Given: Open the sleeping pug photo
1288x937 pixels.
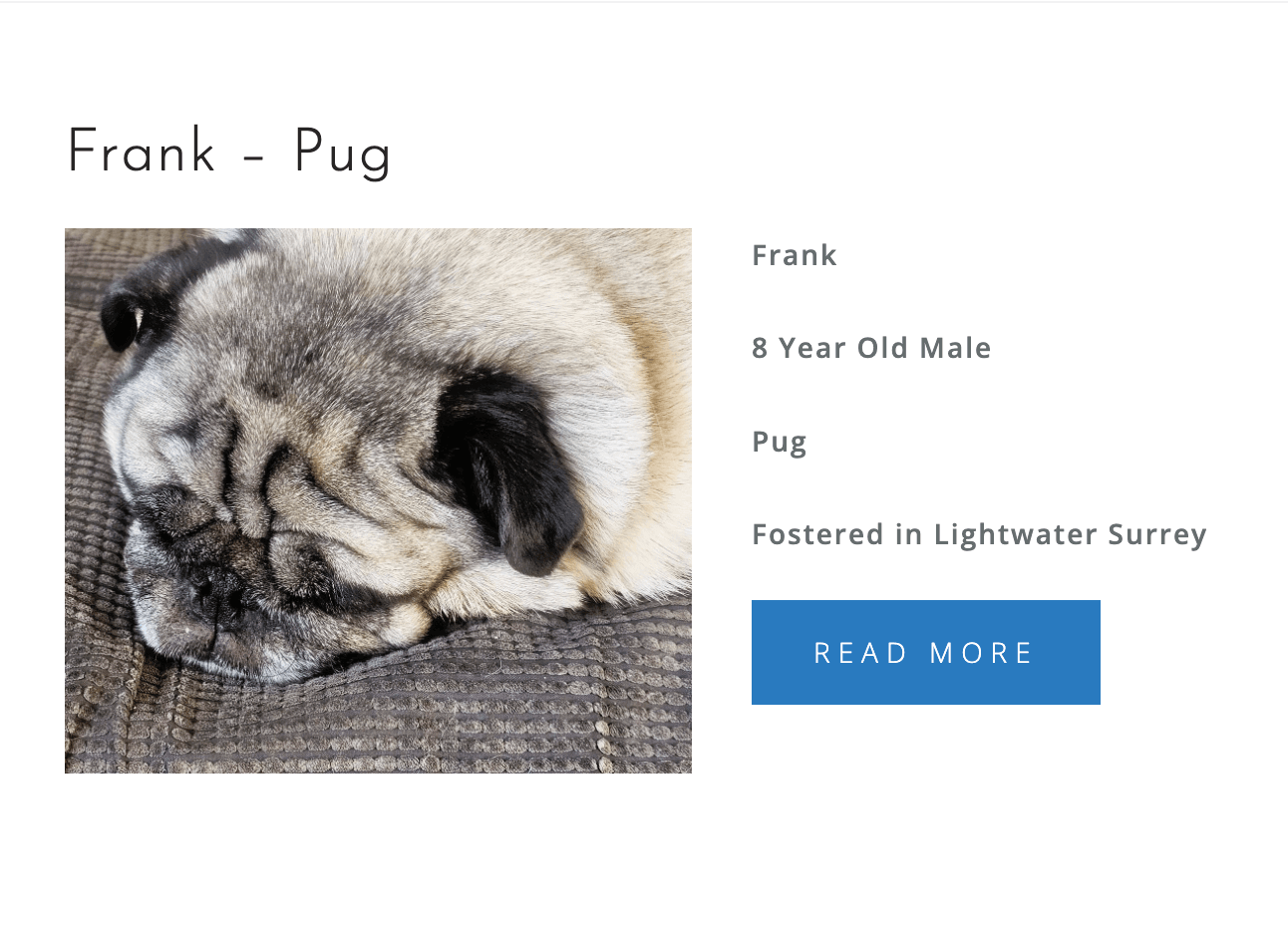Looking at the screenshot, I should (378, 500).
